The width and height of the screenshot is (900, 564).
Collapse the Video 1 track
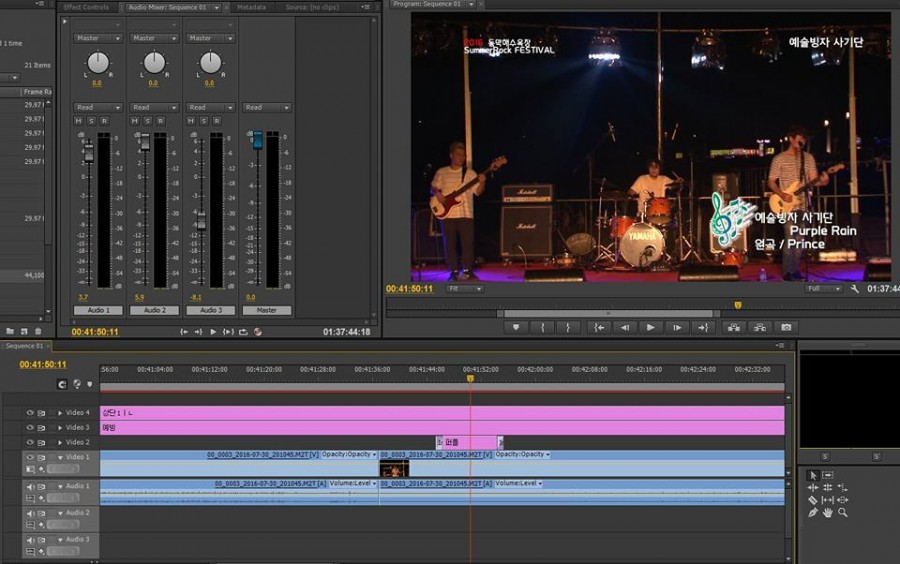(x=60, y=457)
